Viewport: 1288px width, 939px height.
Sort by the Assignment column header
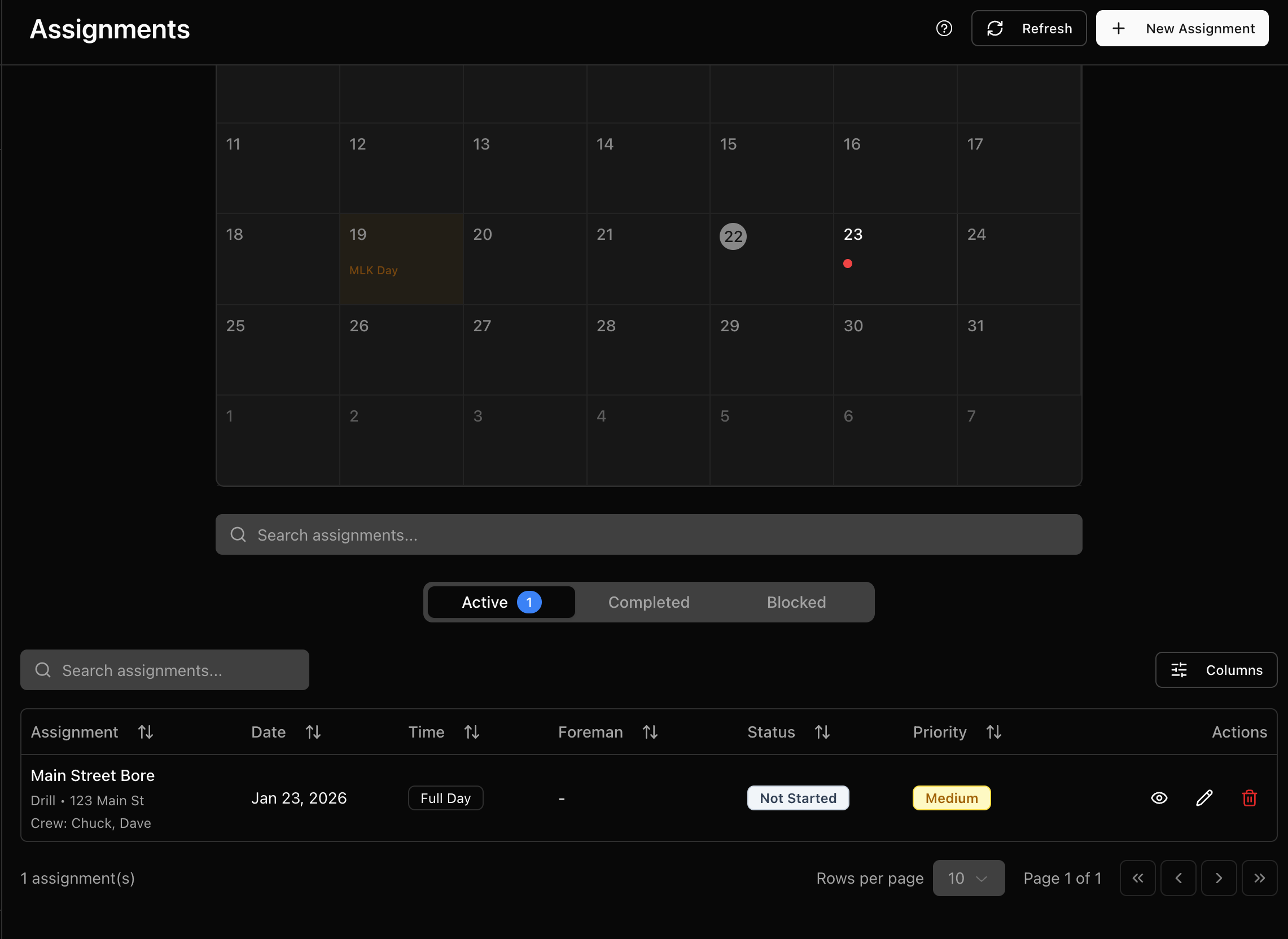pos(146,732)
